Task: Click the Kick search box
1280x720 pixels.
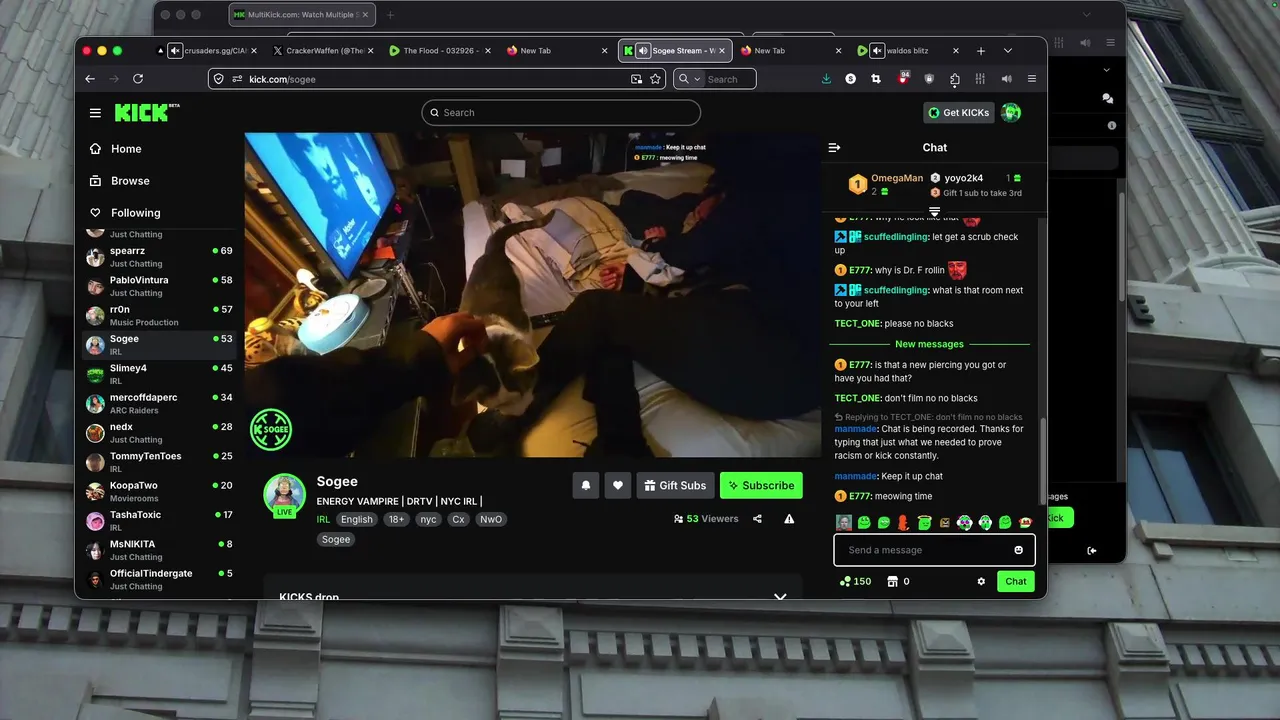Action: pyautogui.click(x=561, y=113)
